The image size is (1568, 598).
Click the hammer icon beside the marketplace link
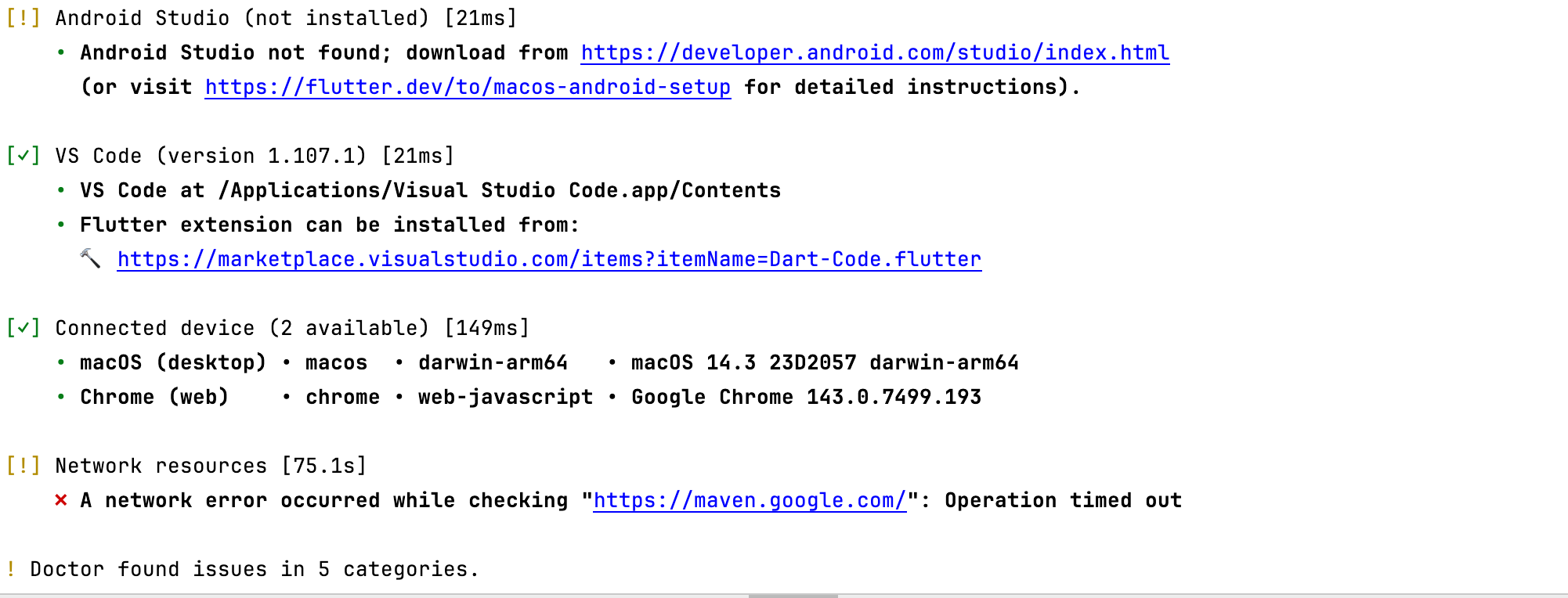[x=90, y=258]
